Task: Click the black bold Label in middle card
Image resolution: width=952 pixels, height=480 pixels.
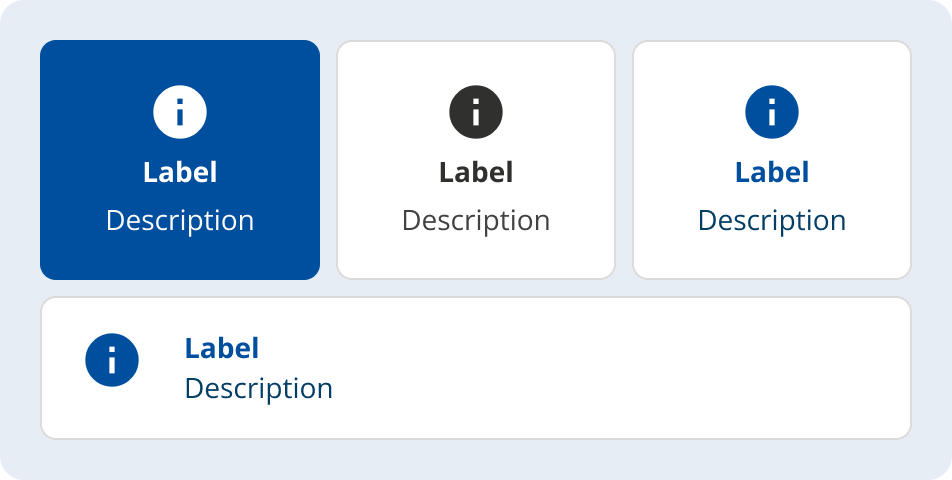Action: (x=476, y=172)
